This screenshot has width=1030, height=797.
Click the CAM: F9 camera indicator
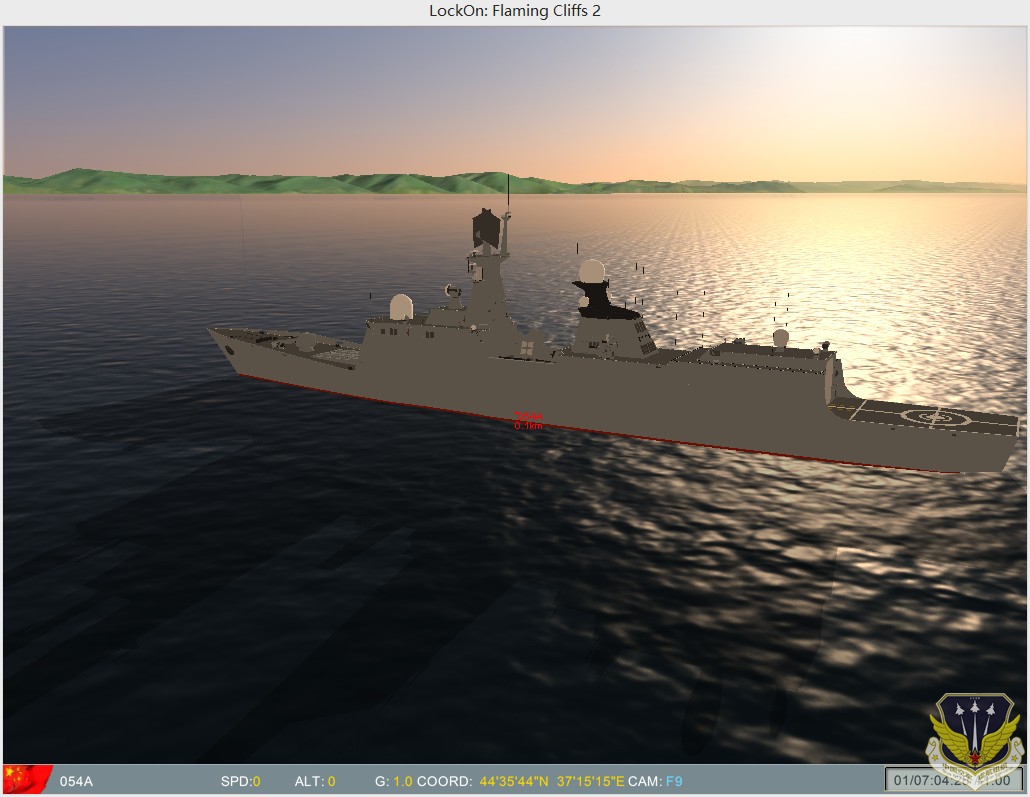655,781
